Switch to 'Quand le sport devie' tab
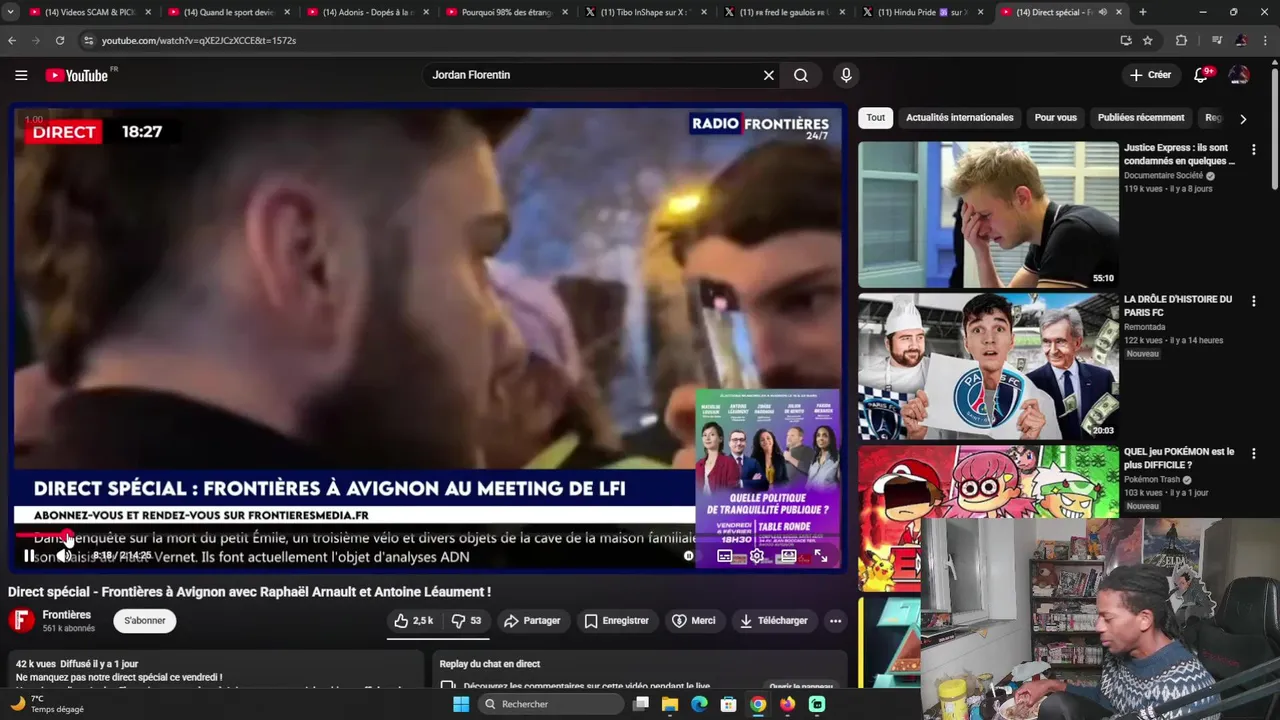The height and width of the screenshot is (720, 1280). click(229, 12)
